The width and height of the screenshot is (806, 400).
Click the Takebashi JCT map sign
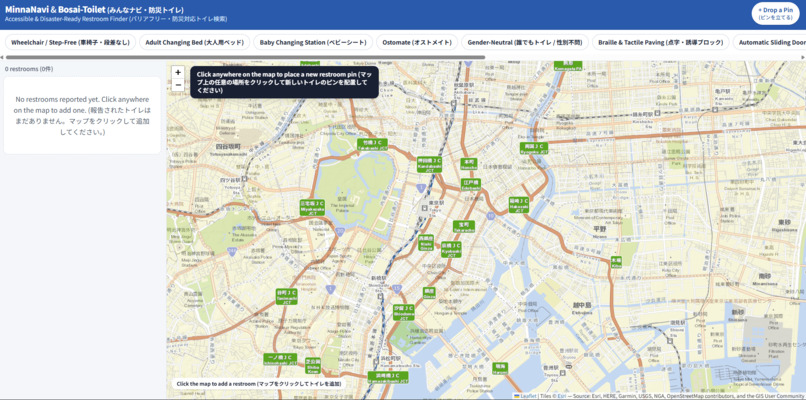click(372, 144)
